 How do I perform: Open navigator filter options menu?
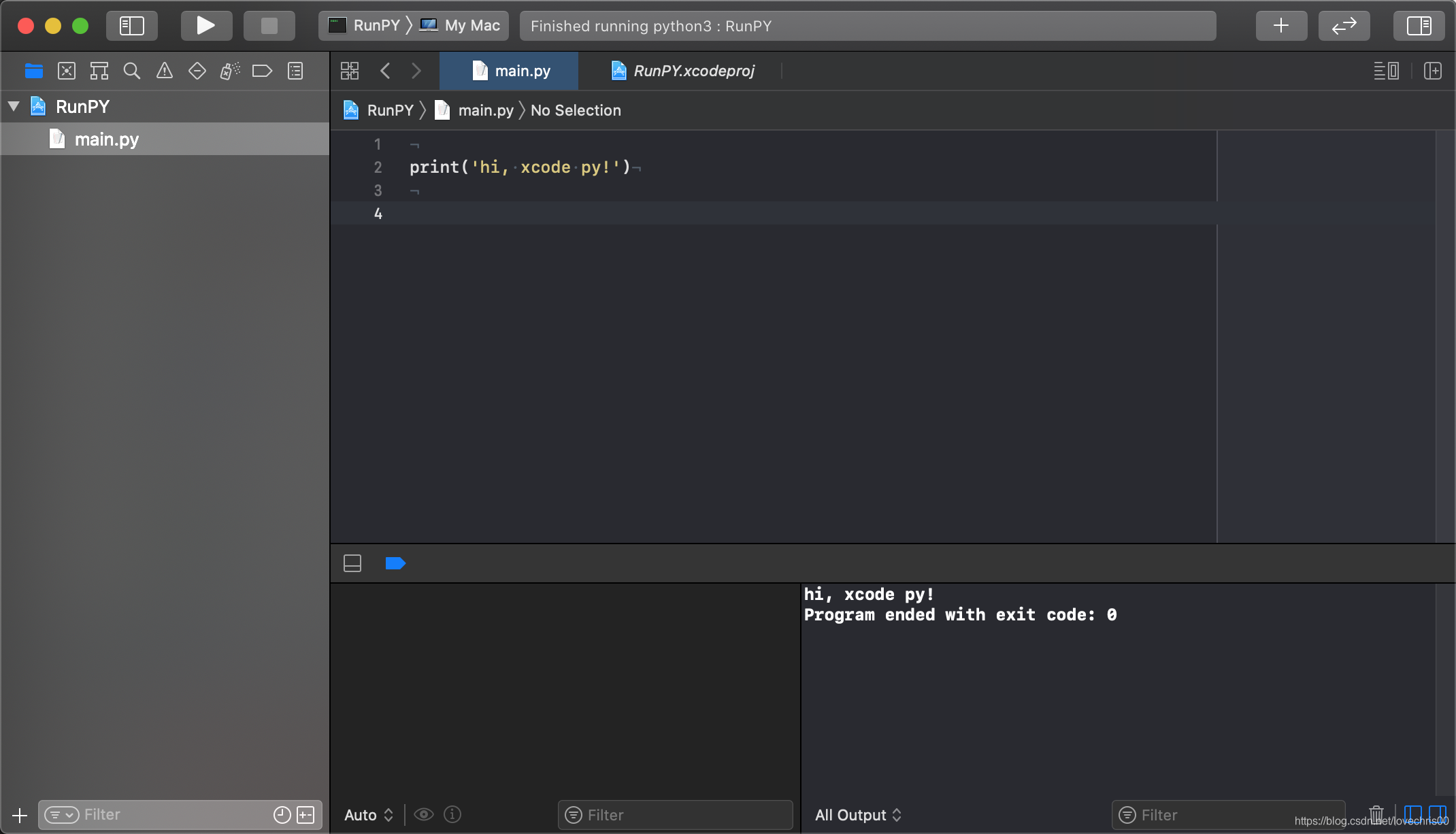pyautogui.click(x=62, y=814)
